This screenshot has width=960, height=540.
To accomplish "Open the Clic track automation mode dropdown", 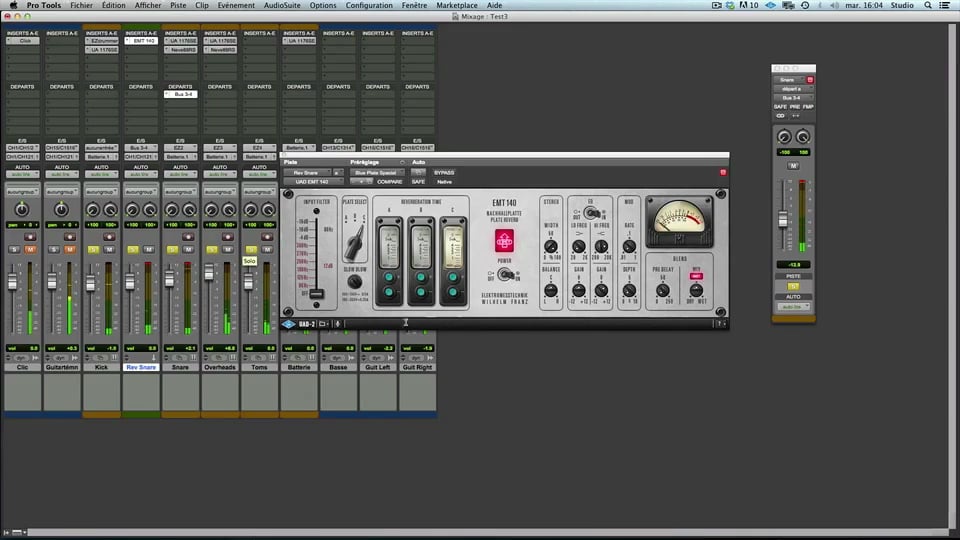I will (x=23, y=174).
